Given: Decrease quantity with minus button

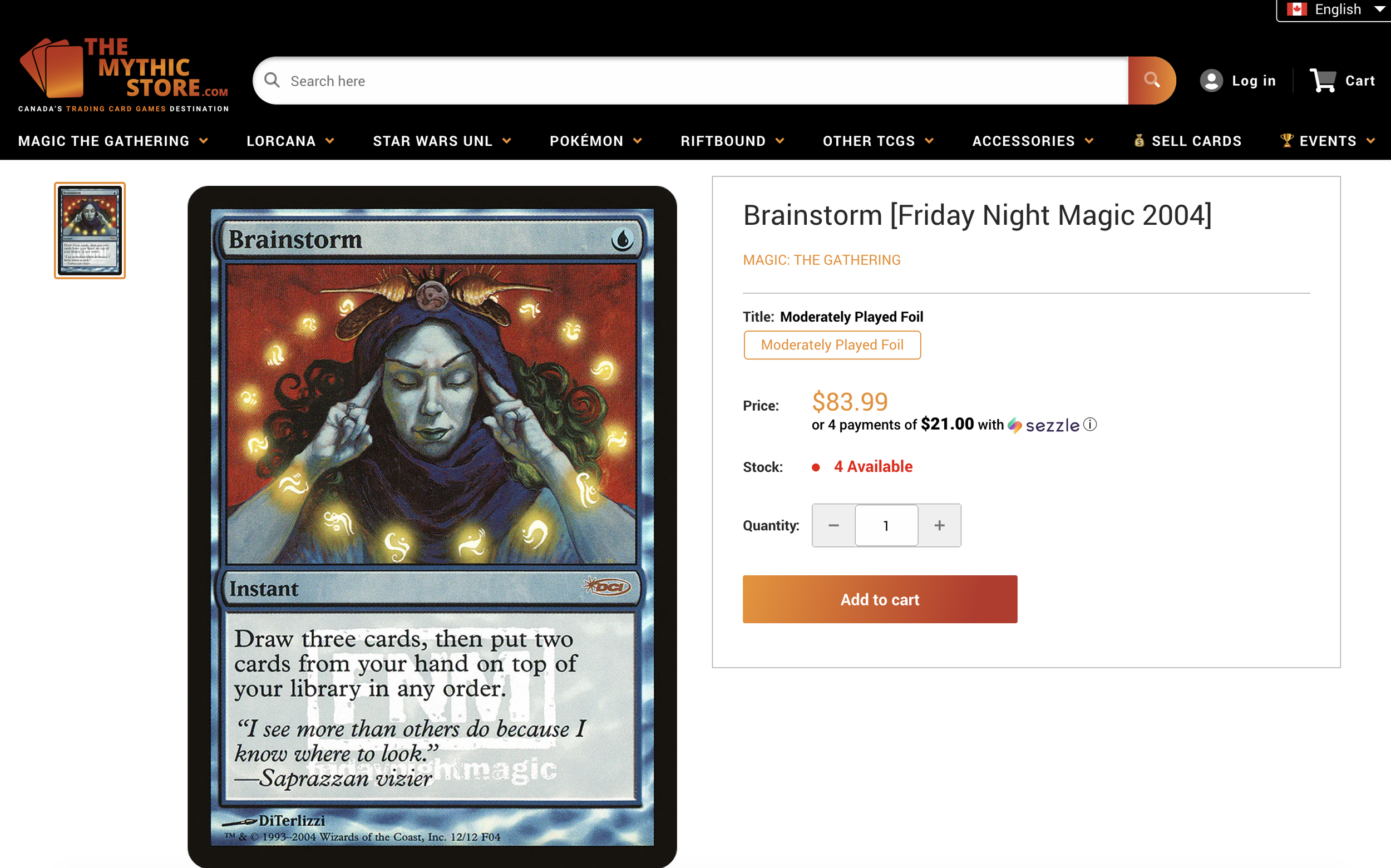Looking at the screenshot, I should tap(833, 525).
